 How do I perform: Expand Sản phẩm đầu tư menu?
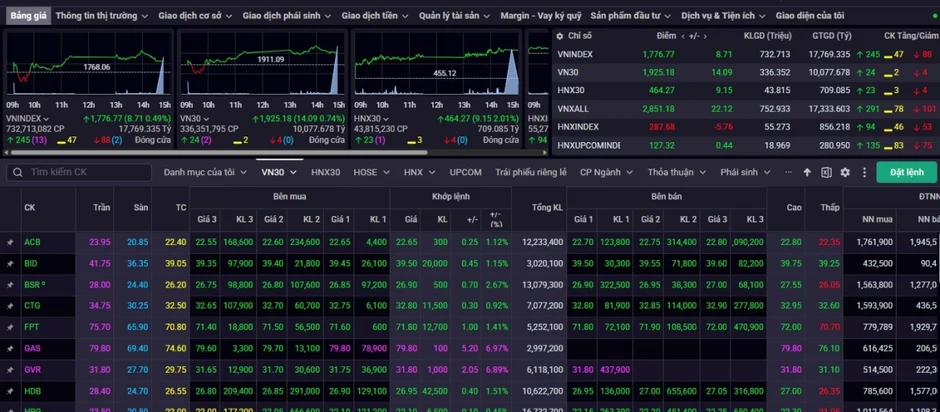click(630, 16)
